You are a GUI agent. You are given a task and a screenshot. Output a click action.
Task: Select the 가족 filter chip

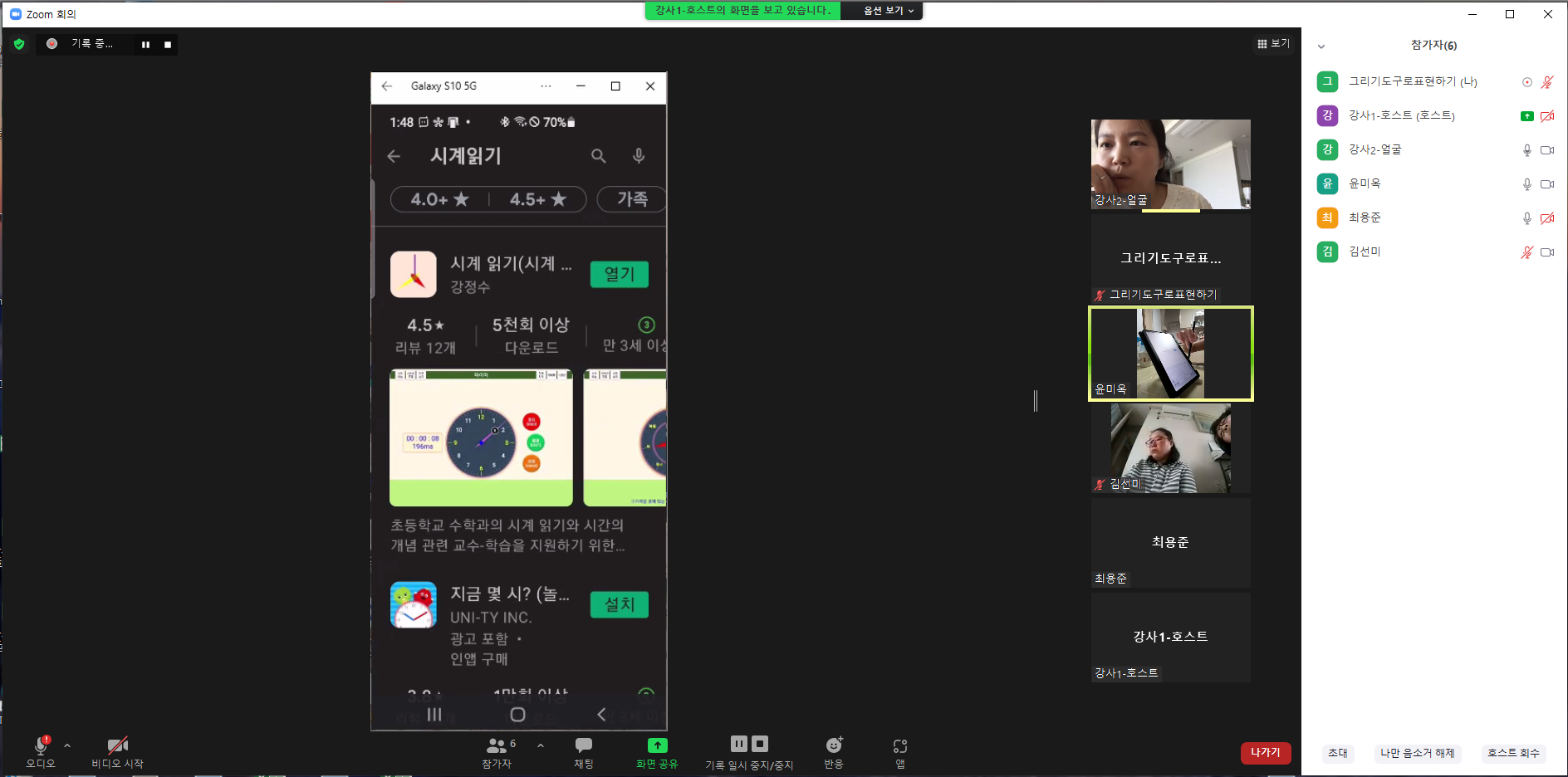(632, 199)
